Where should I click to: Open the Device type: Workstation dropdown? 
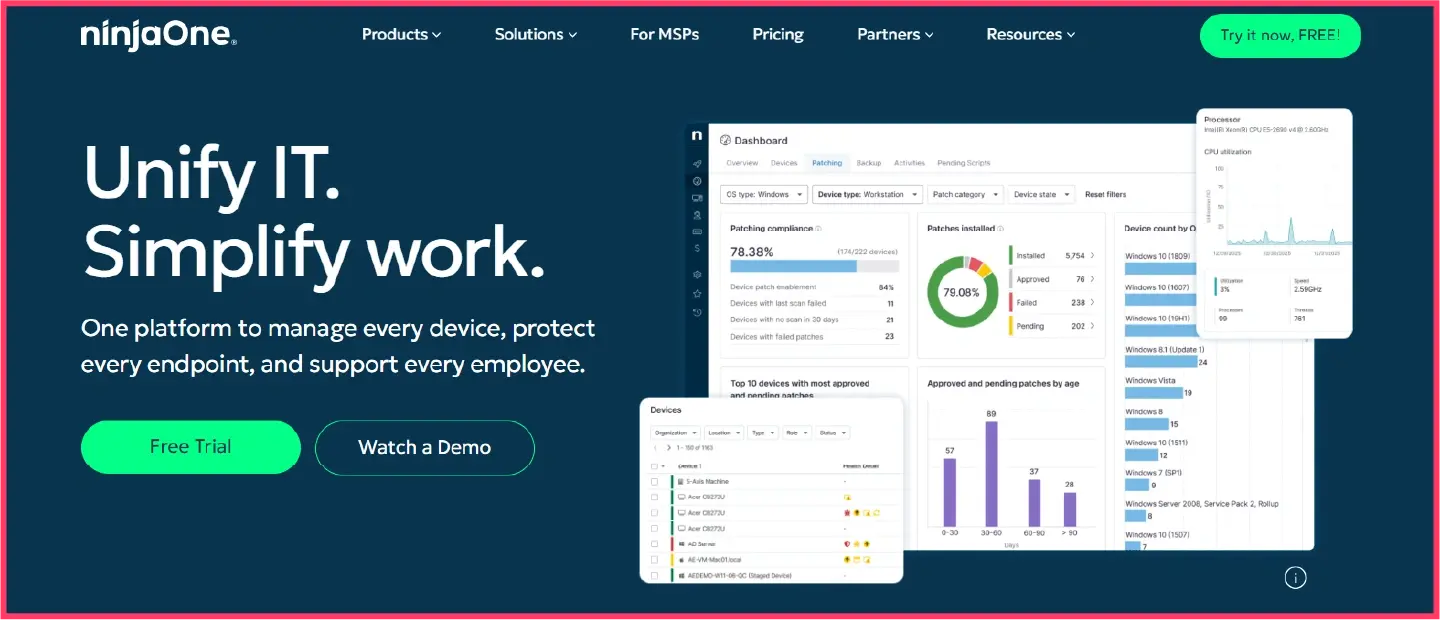click(867, 195)
